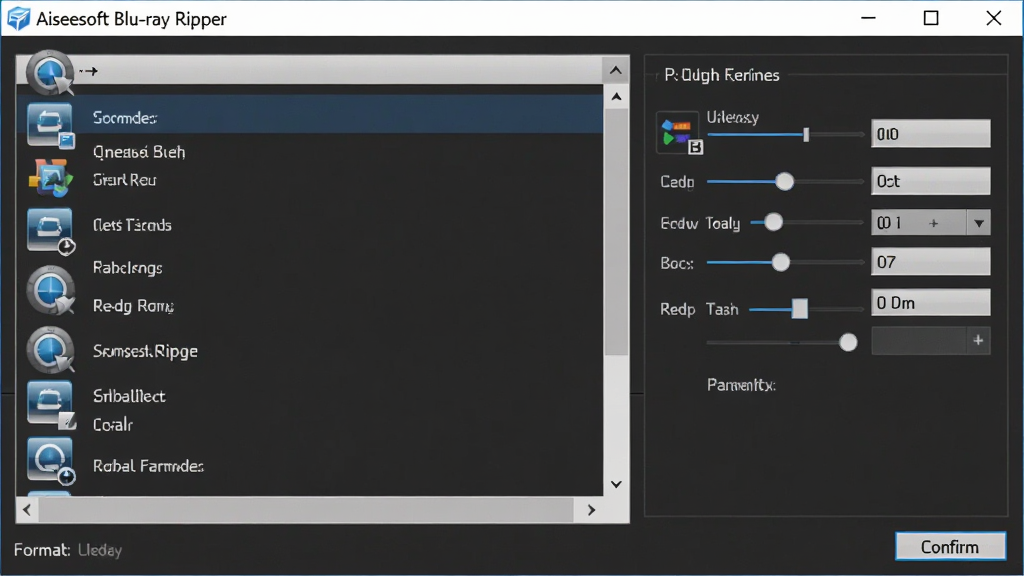Click the colorful icon beside Grarl Reu

click(50, 178)
